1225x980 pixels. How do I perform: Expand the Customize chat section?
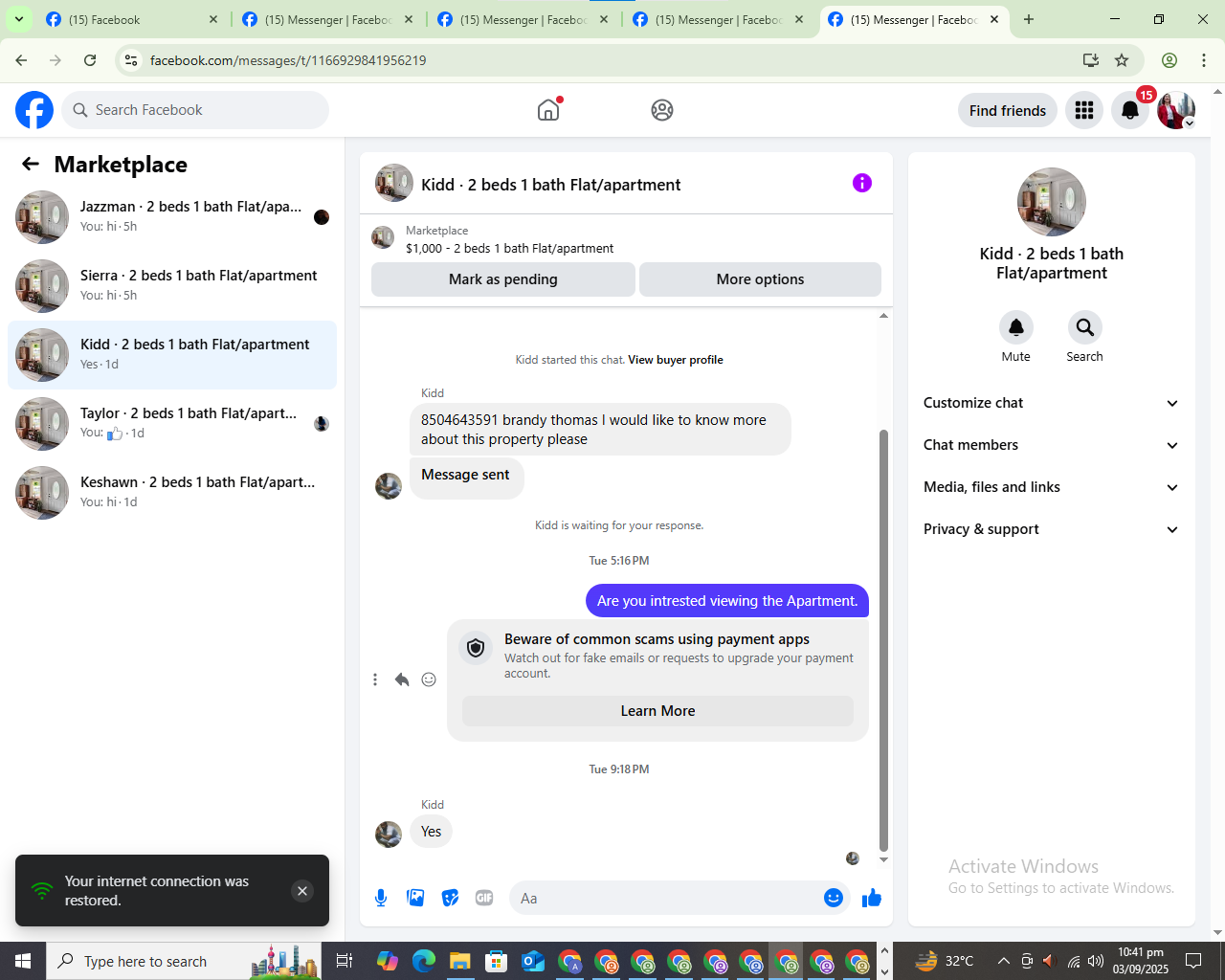coord(1052,403)
